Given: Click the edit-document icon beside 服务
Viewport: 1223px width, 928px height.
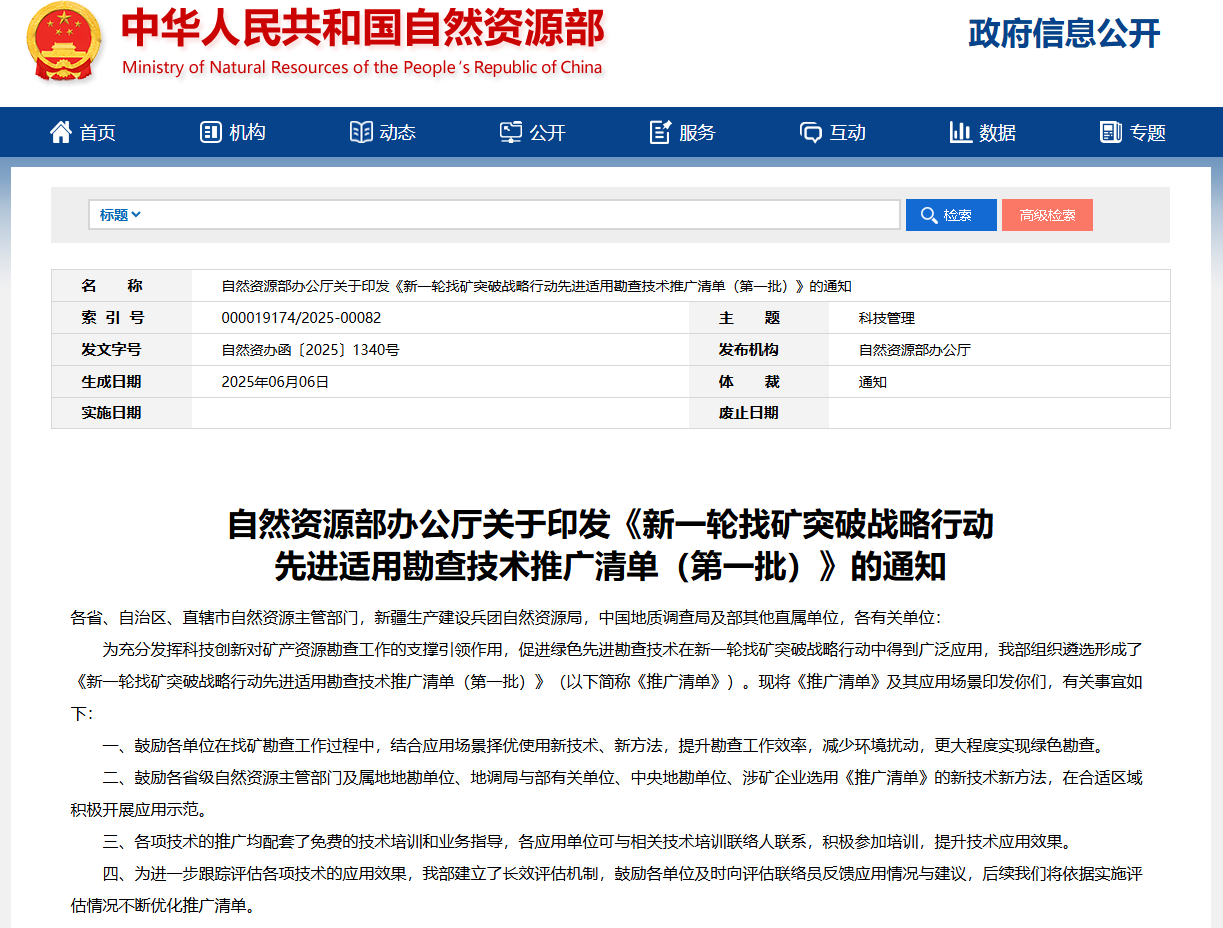Looking at the screenshot, I should (660, 132).
